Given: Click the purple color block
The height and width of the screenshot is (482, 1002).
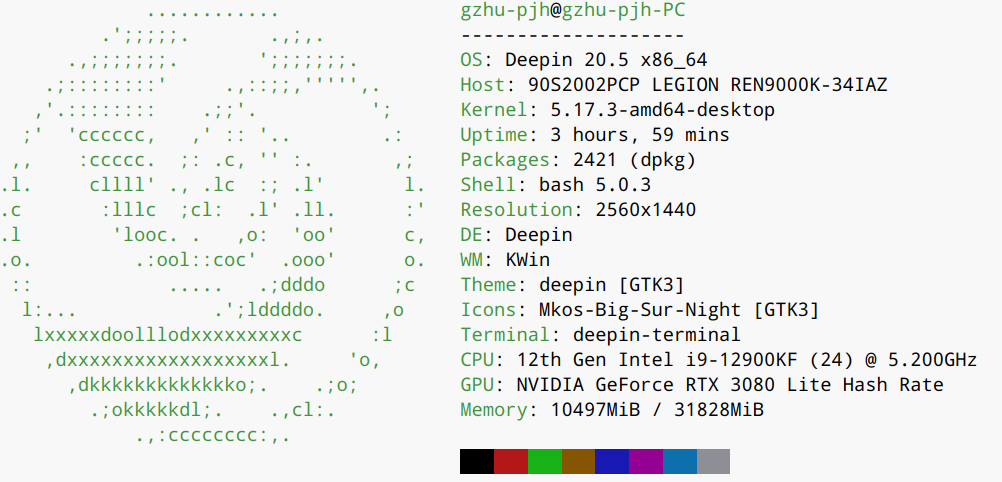Looking at the screenshot, I should [645, 462].
